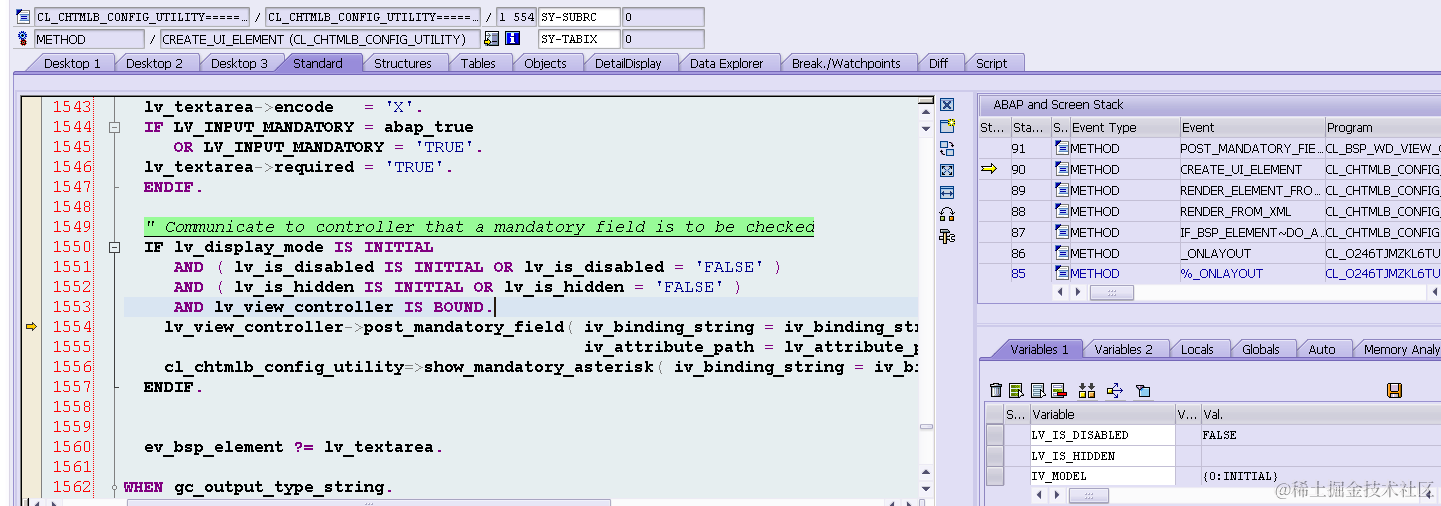The width and height of the screenshot is (1441, 506).
Task: Close the source code tool panel
Action: (x=947, y=104)
